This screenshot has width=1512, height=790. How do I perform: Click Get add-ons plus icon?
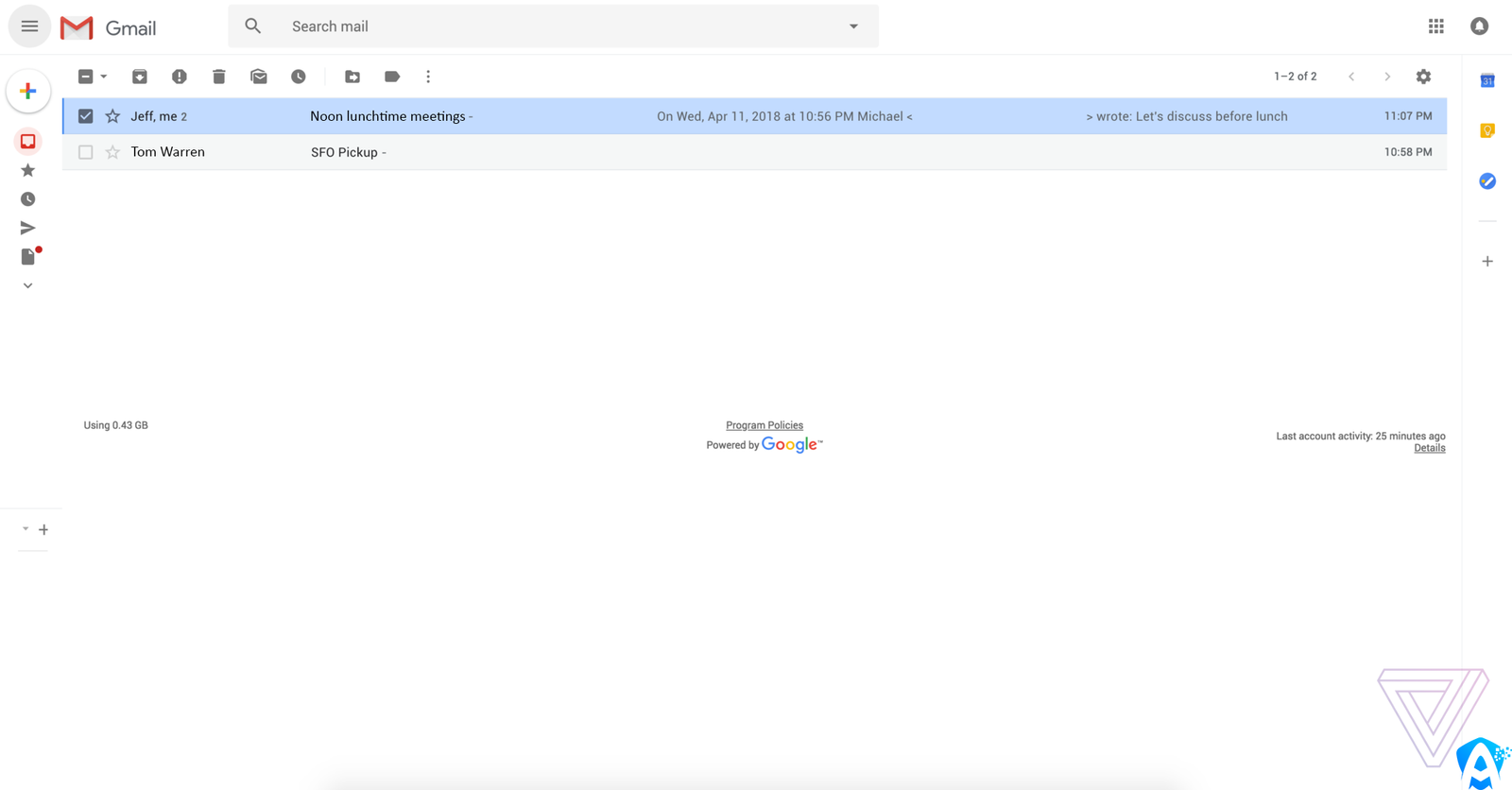click(1487, 261)
